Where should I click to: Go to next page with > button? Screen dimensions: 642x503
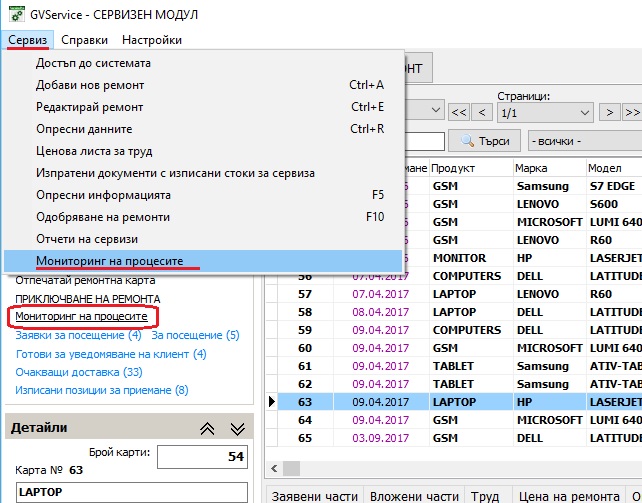(x=609, y=112)
